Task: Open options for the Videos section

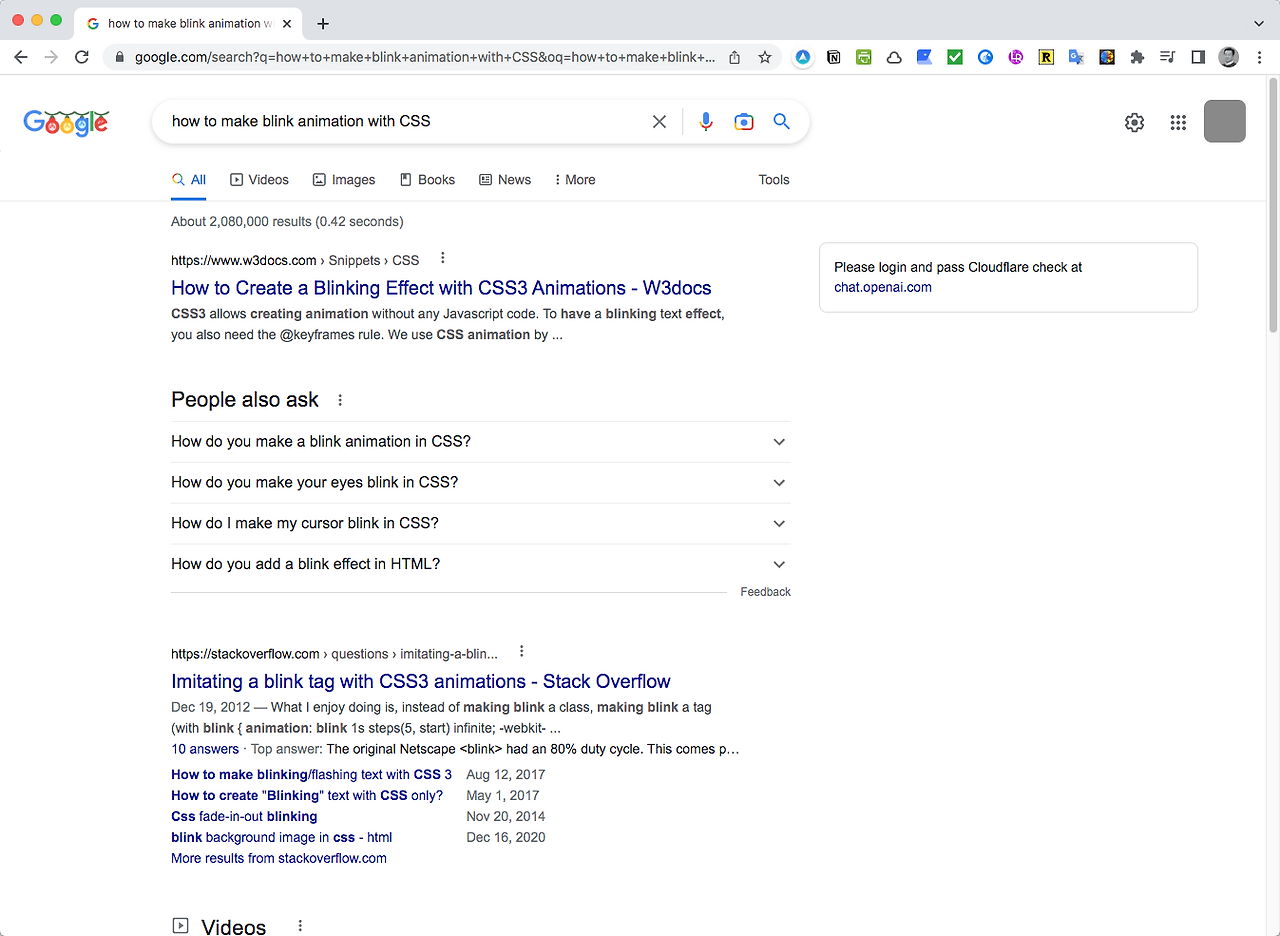Action: pos(300,926)
